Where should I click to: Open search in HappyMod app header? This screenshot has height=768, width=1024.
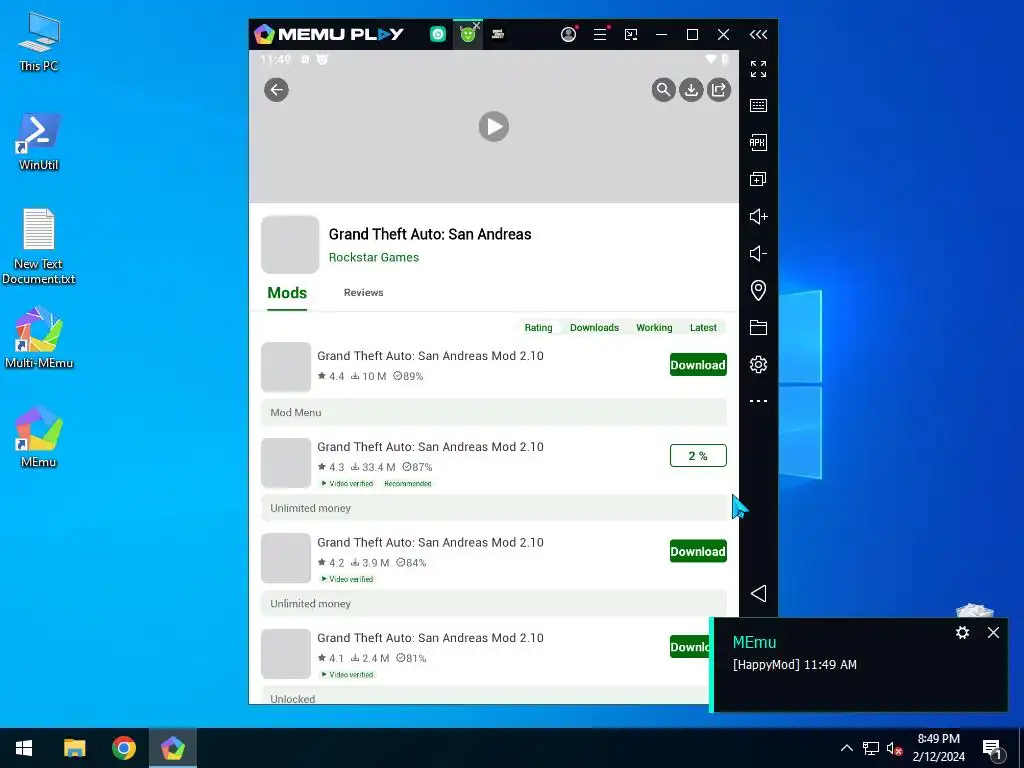coord(663,89)
